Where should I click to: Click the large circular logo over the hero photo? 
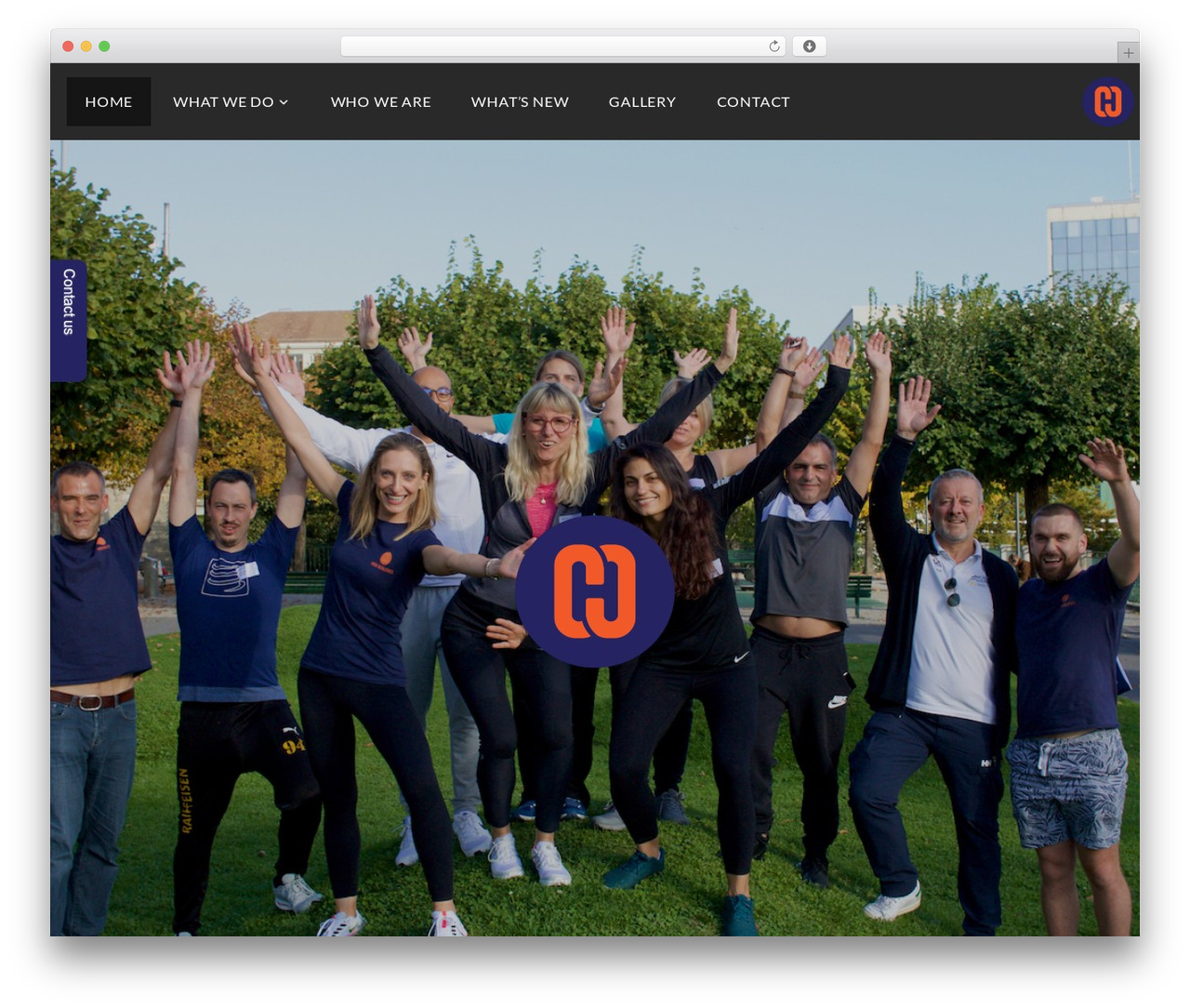(595, 591)
